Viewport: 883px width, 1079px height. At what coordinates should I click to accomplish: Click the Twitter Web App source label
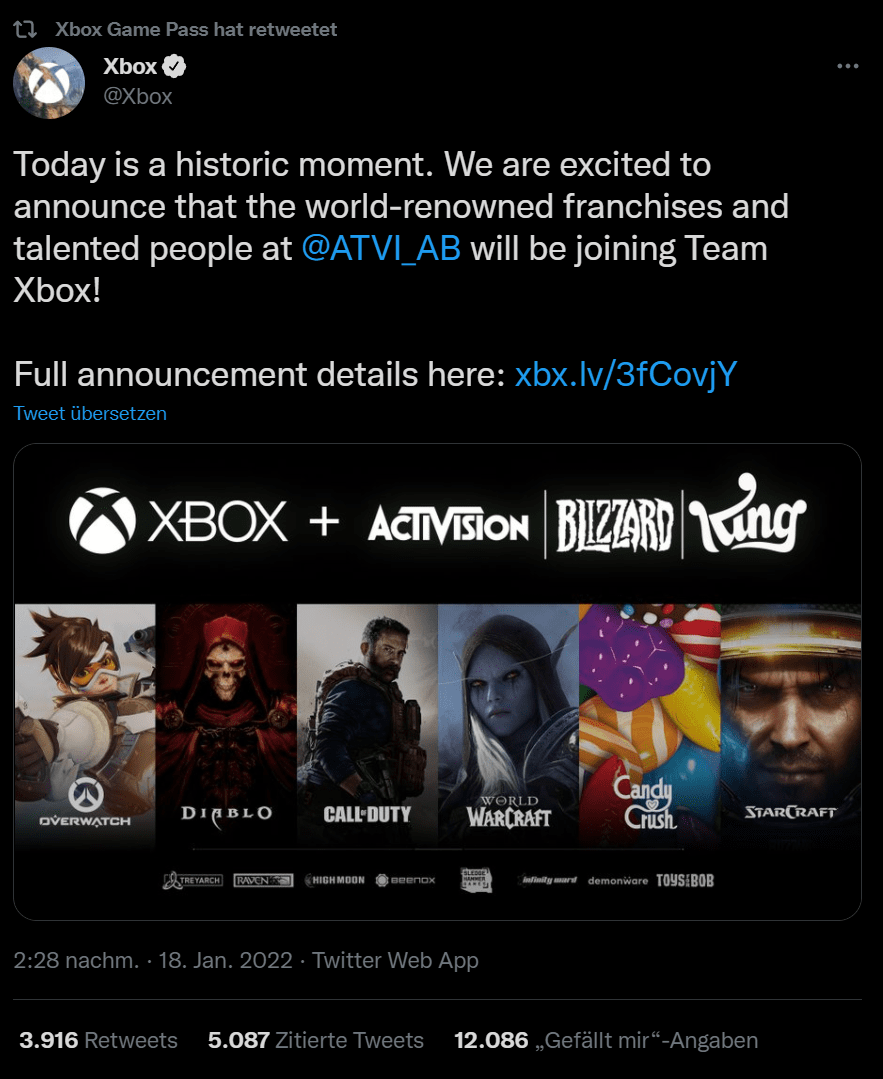pyautogui.click(x=395, y=960)
